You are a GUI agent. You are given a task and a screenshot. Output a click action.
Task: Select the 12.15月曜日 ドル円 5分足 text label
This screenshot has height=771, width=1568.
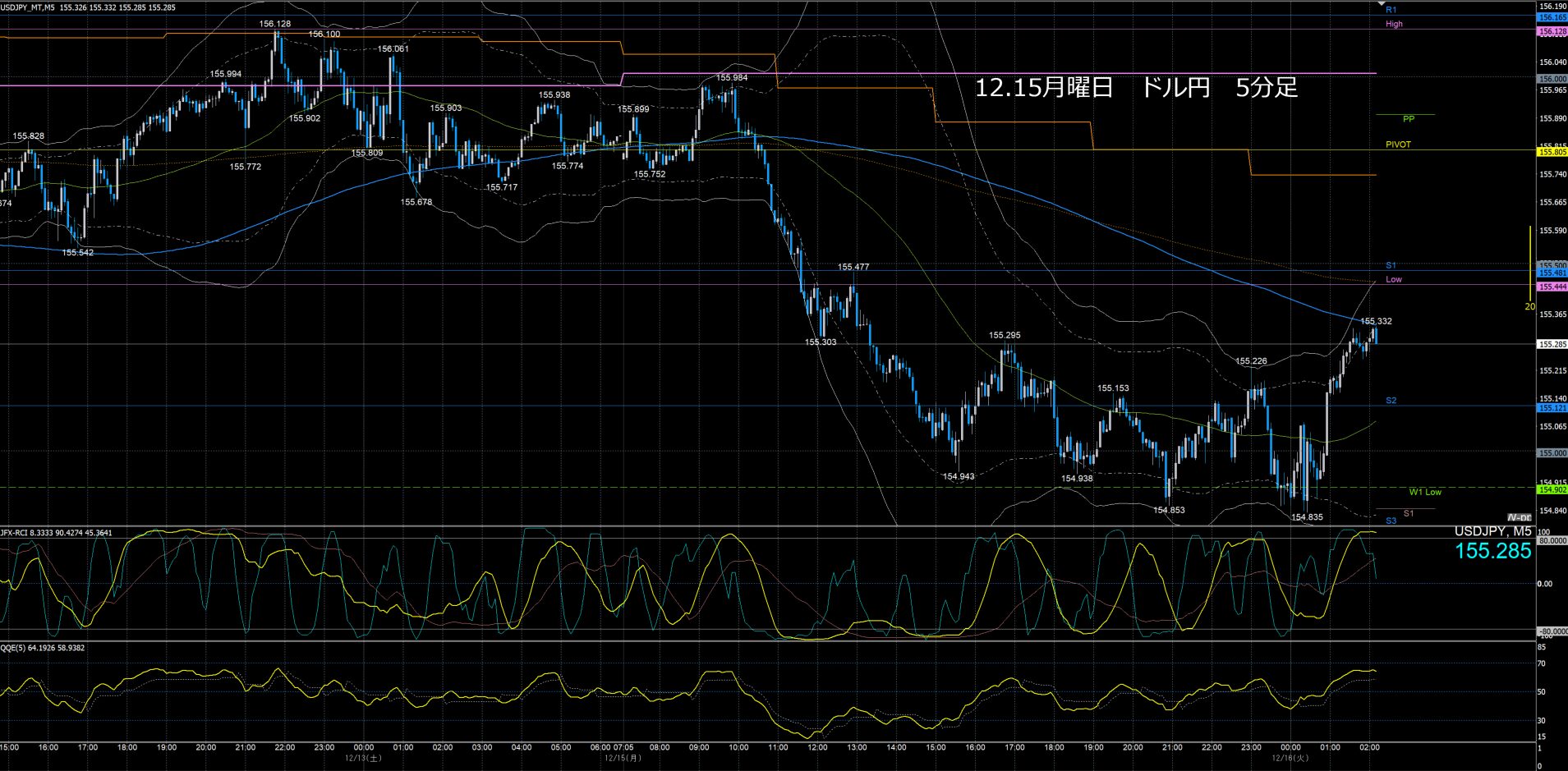click(1136, 87)
